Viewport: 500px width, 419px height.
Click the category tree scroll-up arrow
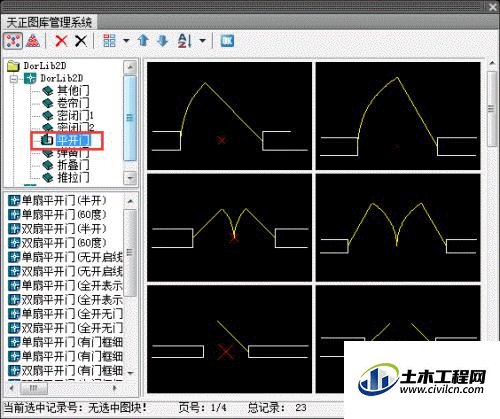(130, 67)
